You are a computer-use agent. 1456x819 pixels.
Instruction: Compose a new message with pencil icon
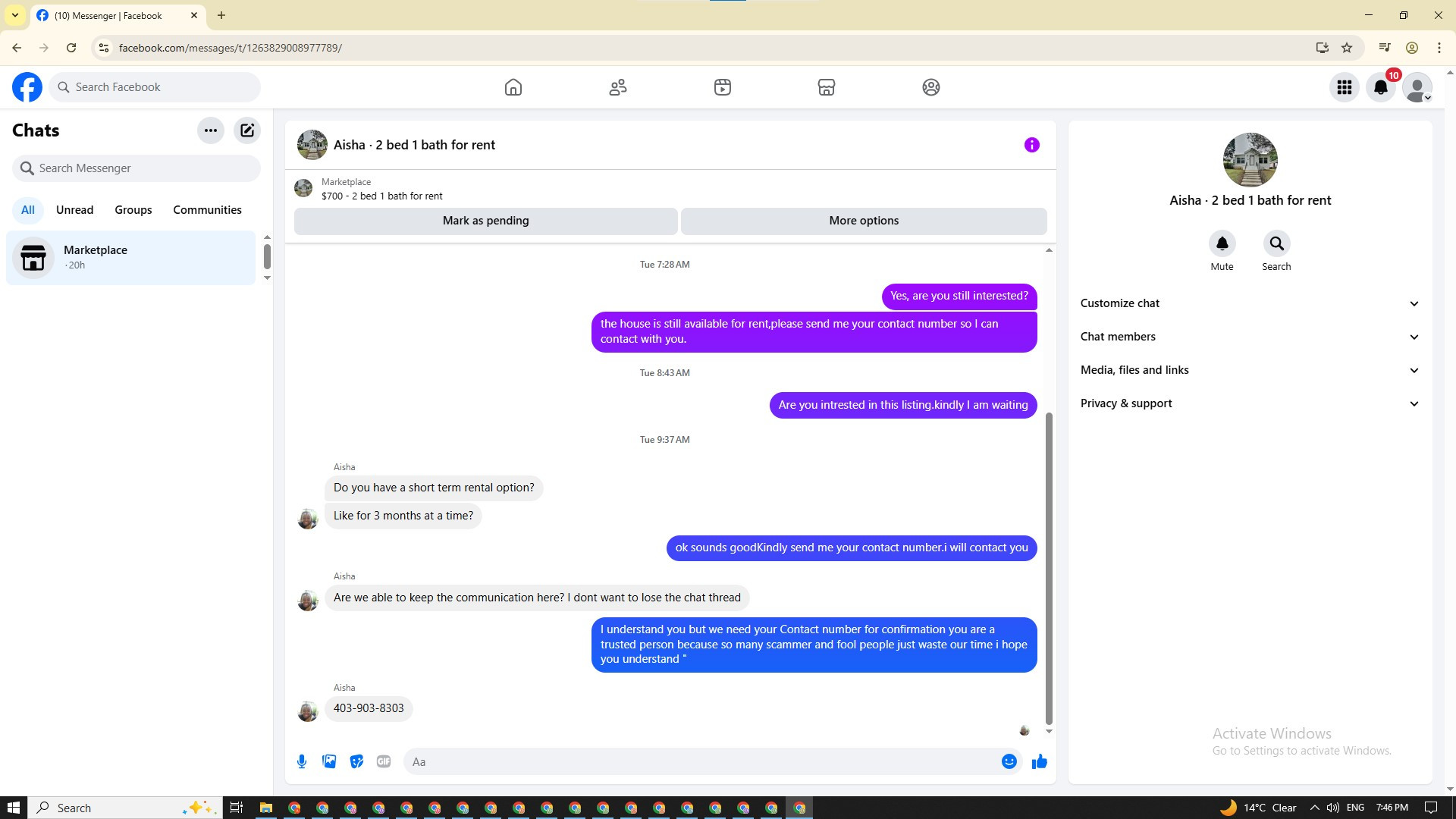(247, 130)
